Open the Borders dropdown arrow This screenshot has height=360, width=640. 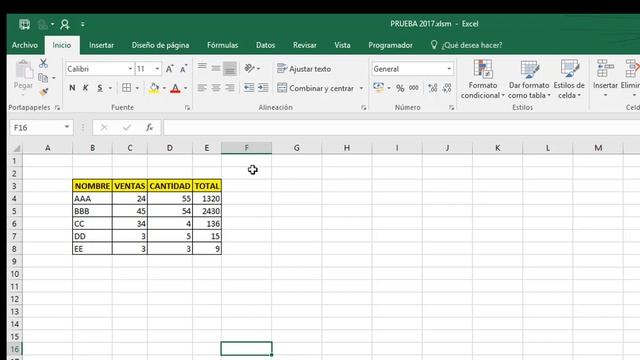[x=137, y=88]
